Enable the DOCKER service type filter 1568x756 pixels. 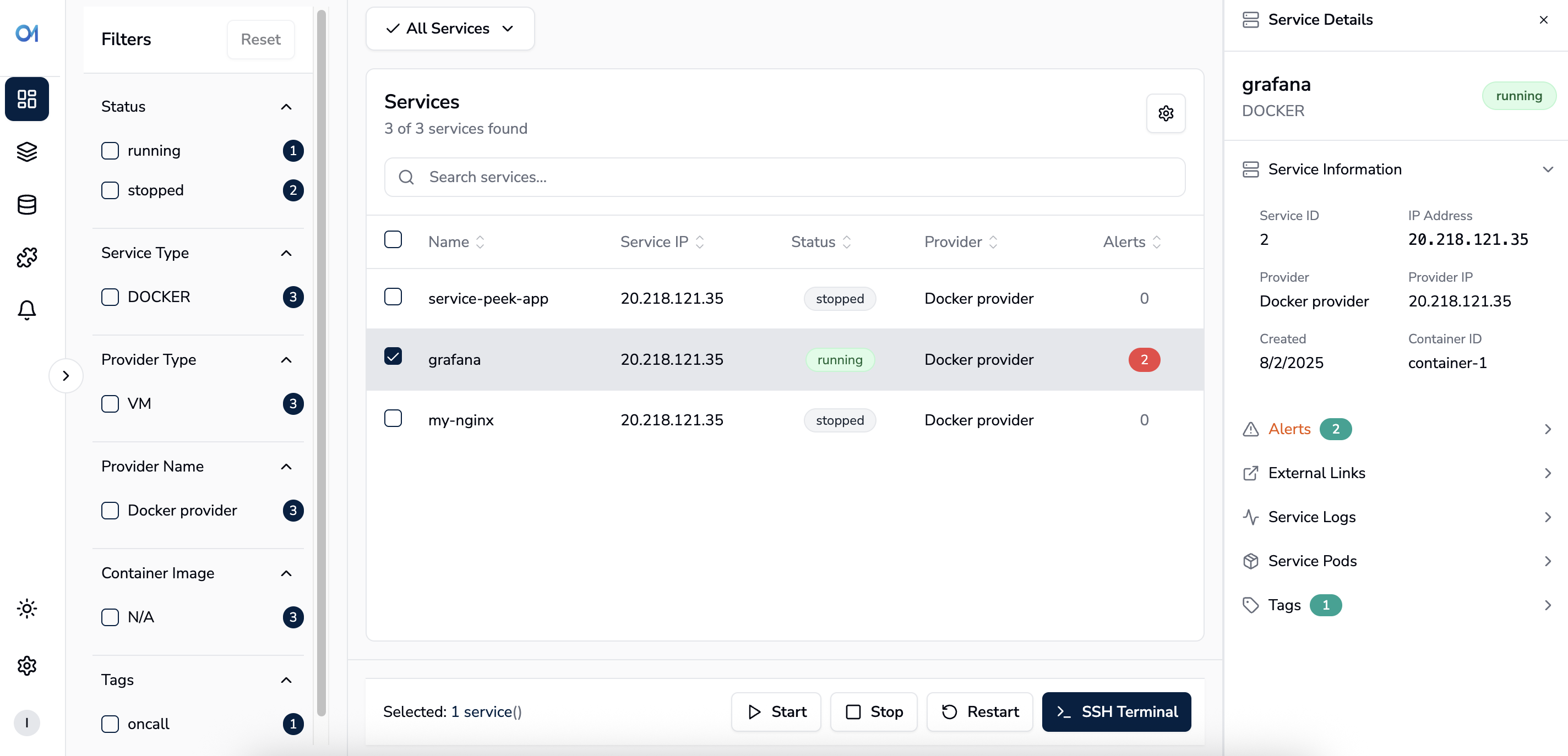click(110, 297)
